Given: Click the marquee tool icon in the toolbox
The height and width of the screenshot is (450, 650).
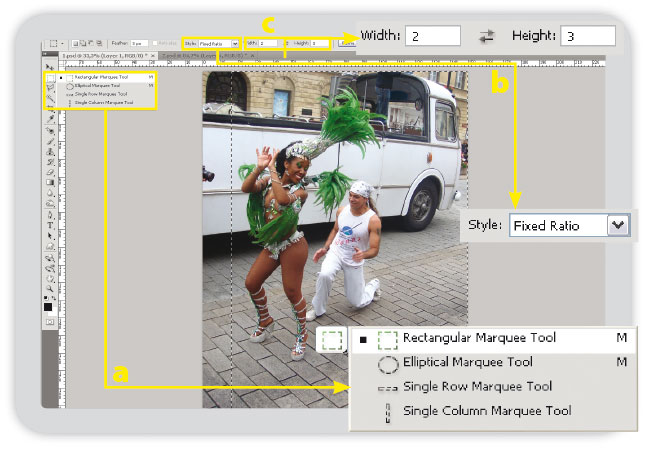Looking at the screenshot, I should (x=50, y=76).
